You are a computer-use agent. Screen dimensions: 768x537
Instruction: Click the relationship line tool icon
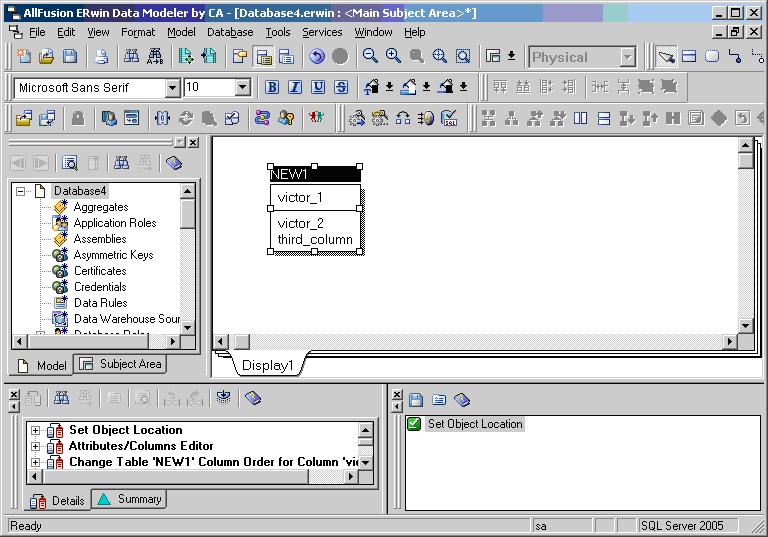click(735, 57)
